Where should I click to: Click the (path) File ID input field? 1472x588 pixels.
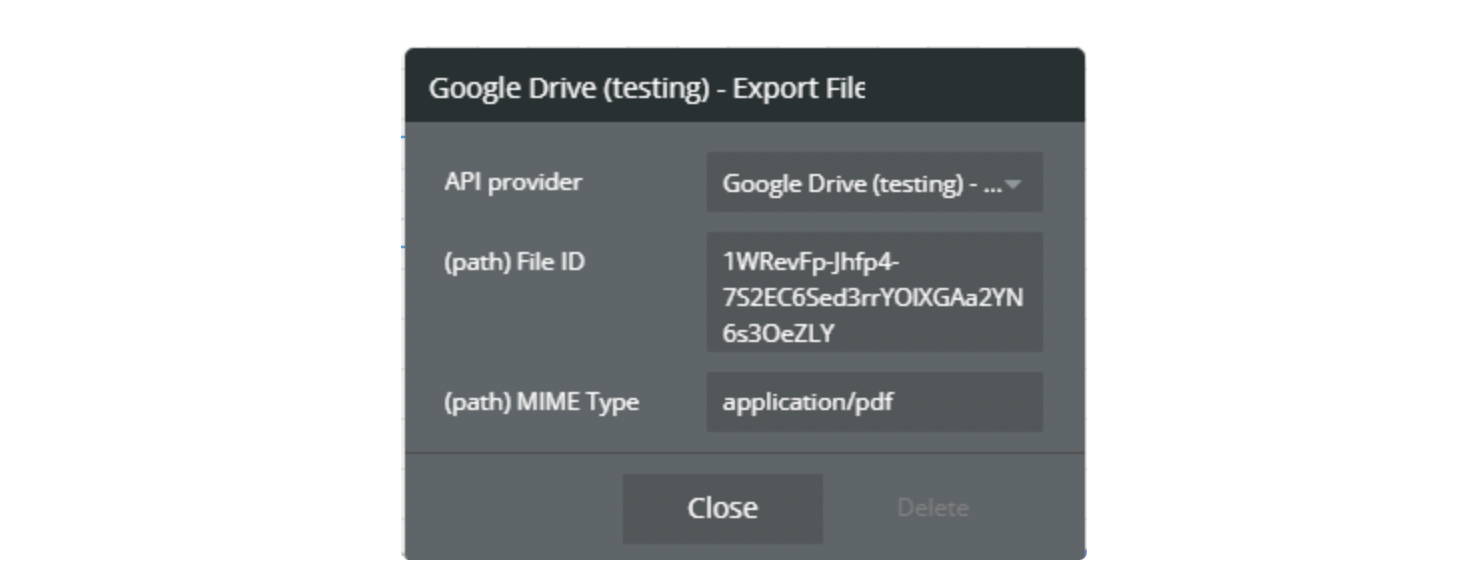(874, 292)
